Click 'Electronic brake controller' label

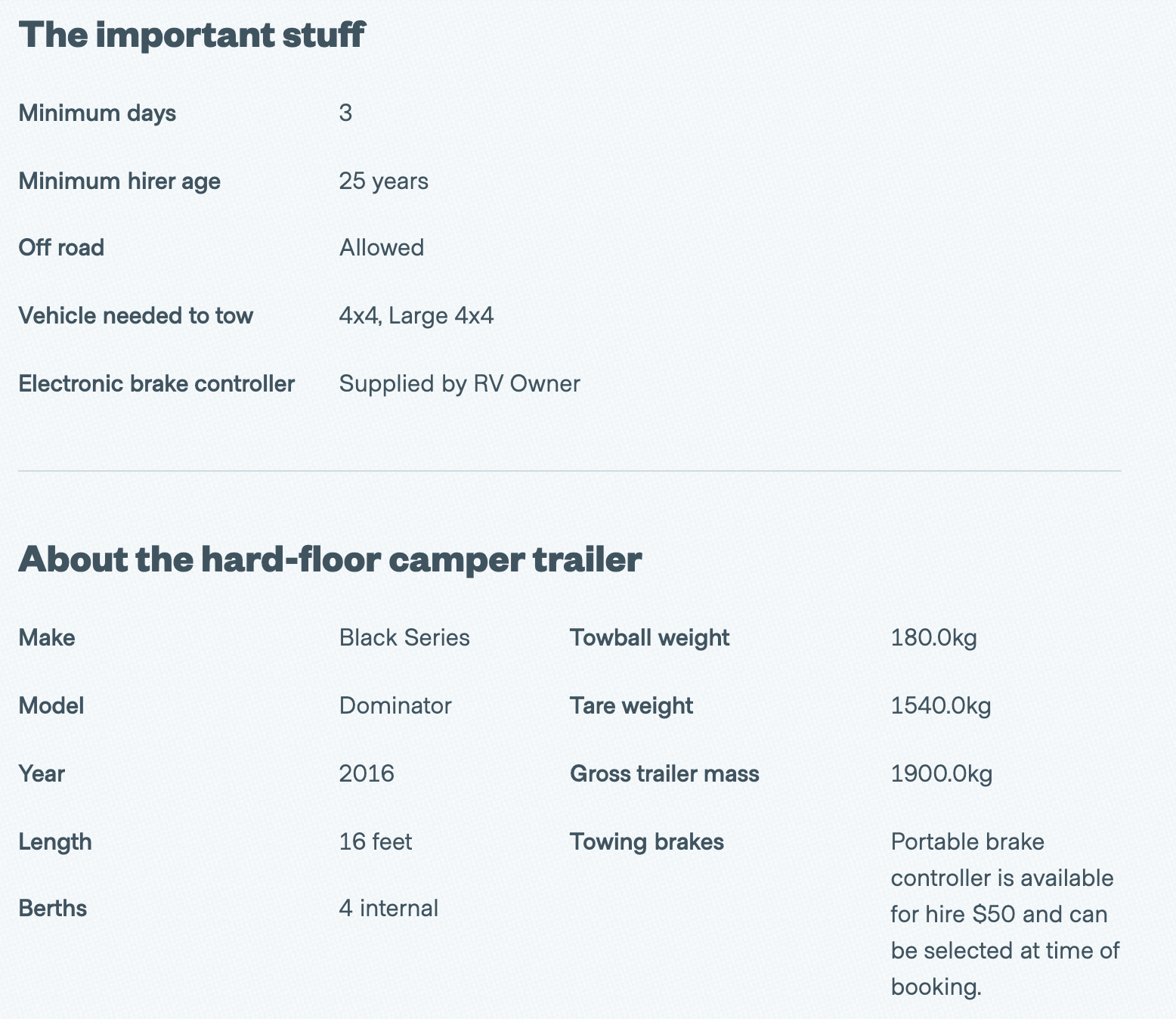coord(156,384)
